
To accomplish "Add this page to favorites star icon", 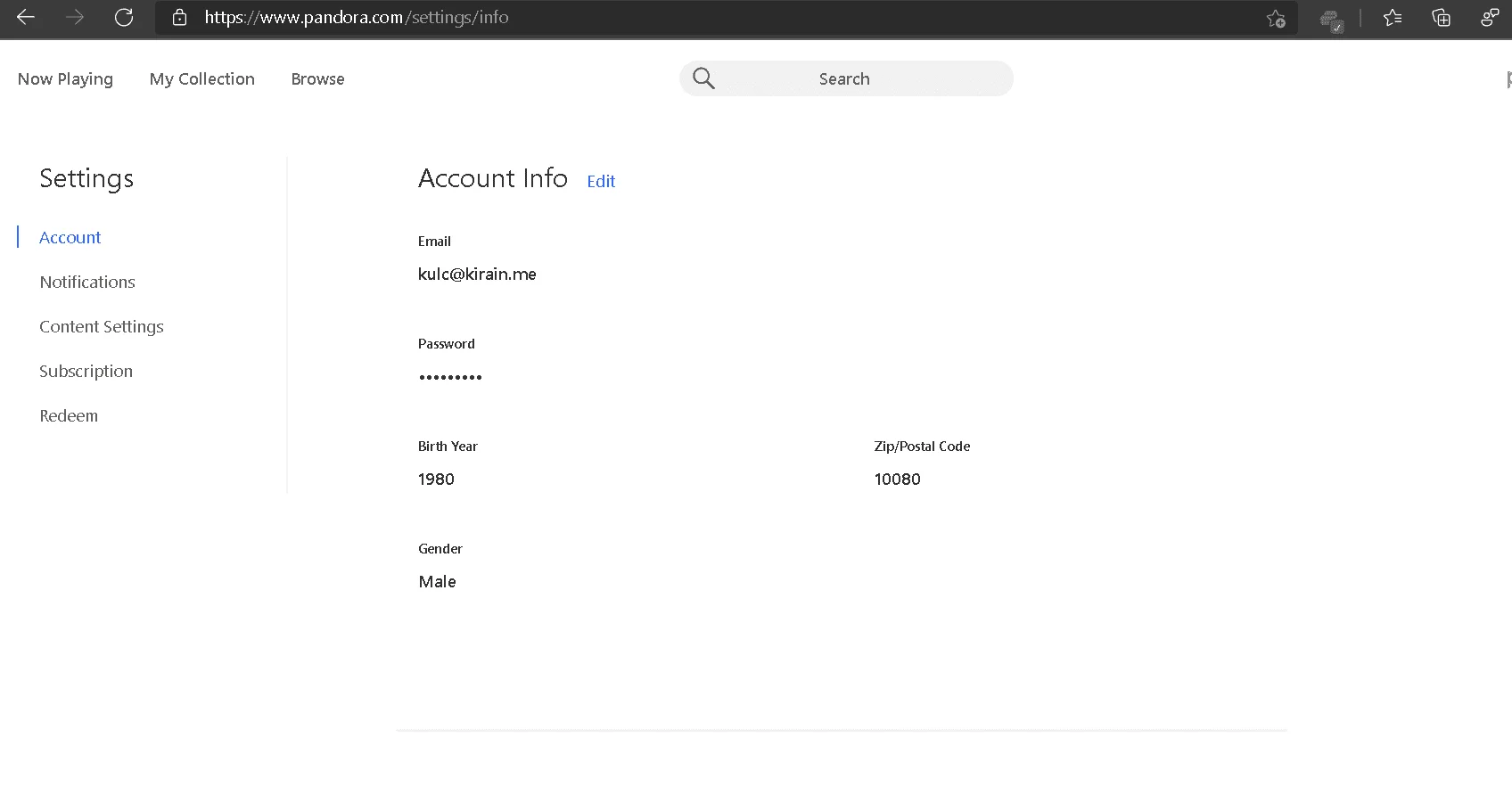I will point(1276,18).
